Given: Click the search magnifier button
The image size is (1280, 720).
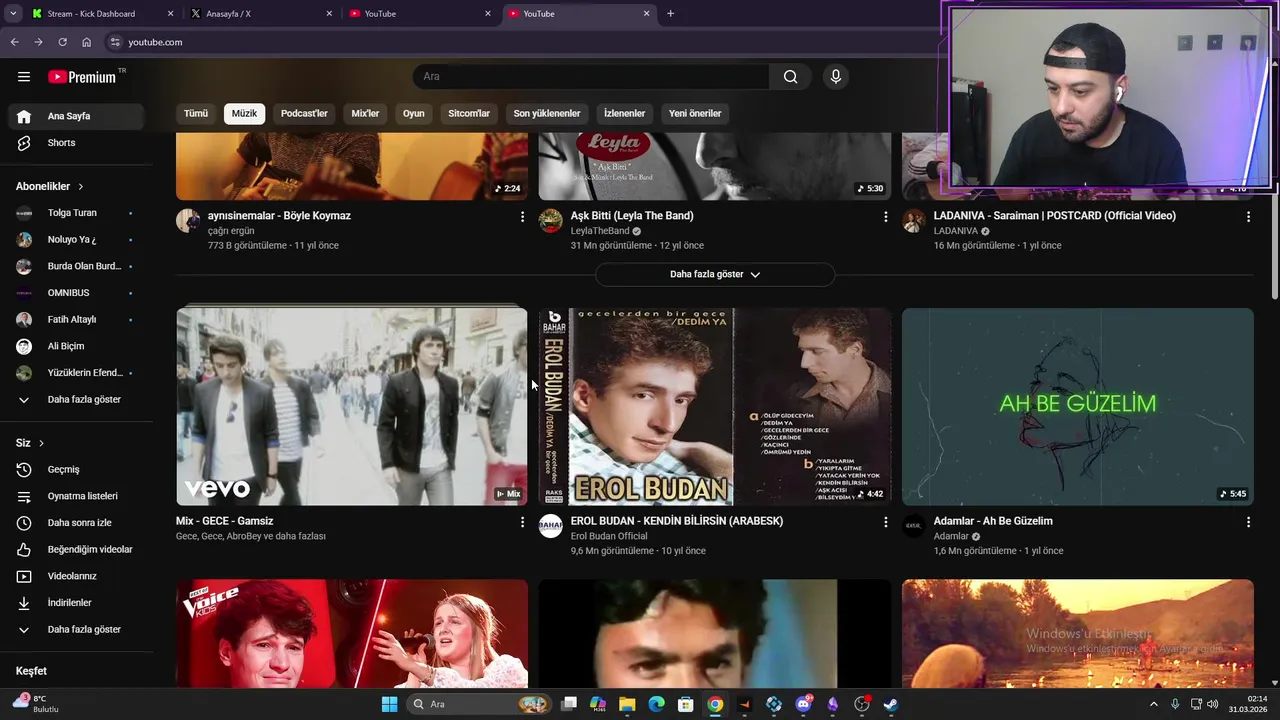Looking at the screenshot, I should point(790,77).
